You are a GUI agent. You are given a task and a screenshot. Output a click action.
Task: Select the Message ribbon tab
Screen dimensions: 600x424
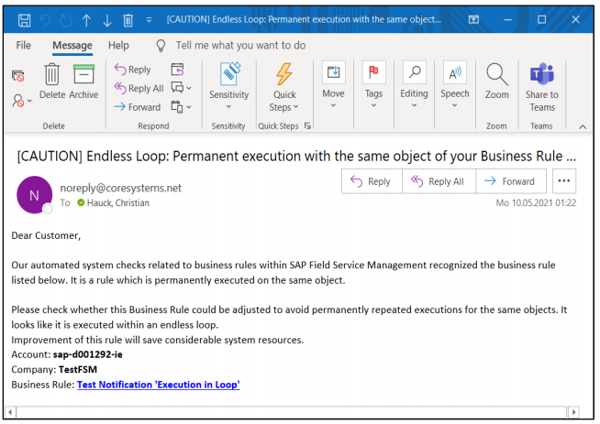tap(72, 46)
